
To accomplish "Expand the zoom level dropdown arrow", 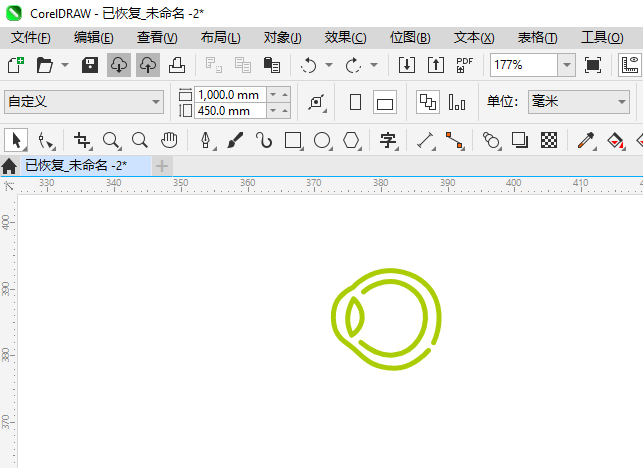I will (x=567, y=65).
